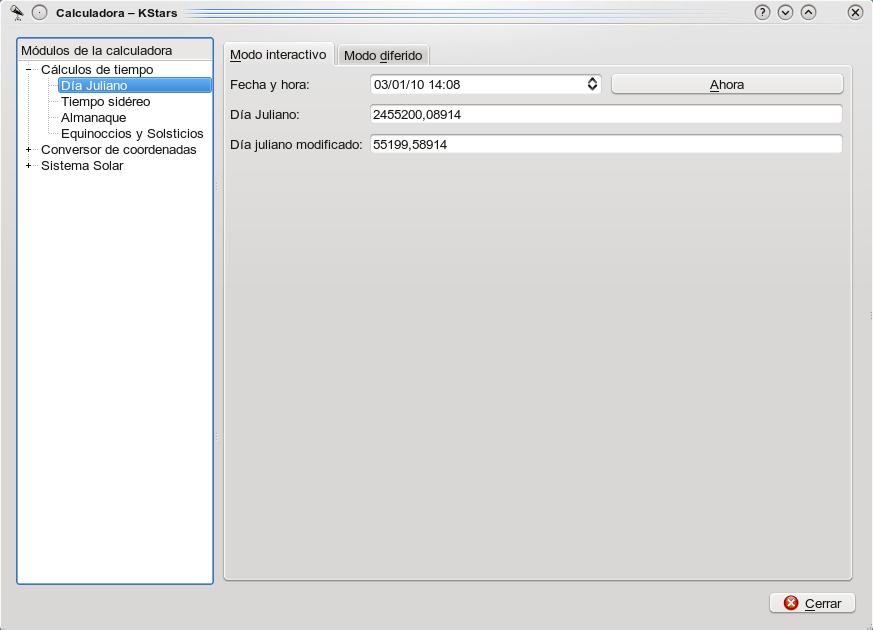
Task: Open the KStars window menu icon
Action: coord(17,12)
